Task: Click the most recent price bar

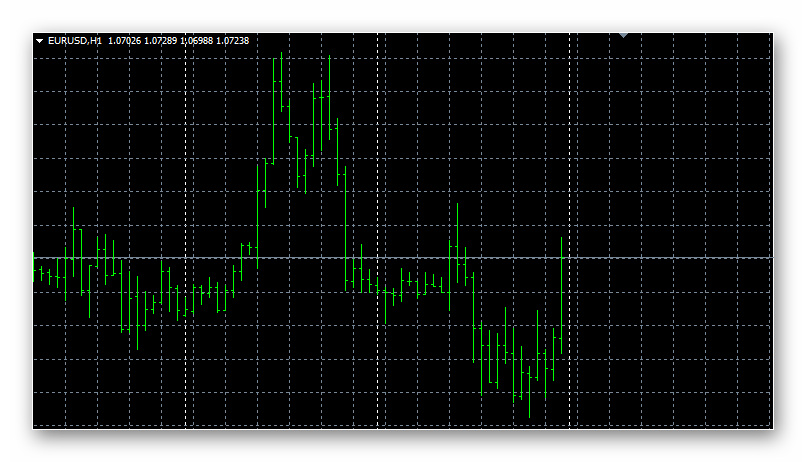Action: click(561, 300)
